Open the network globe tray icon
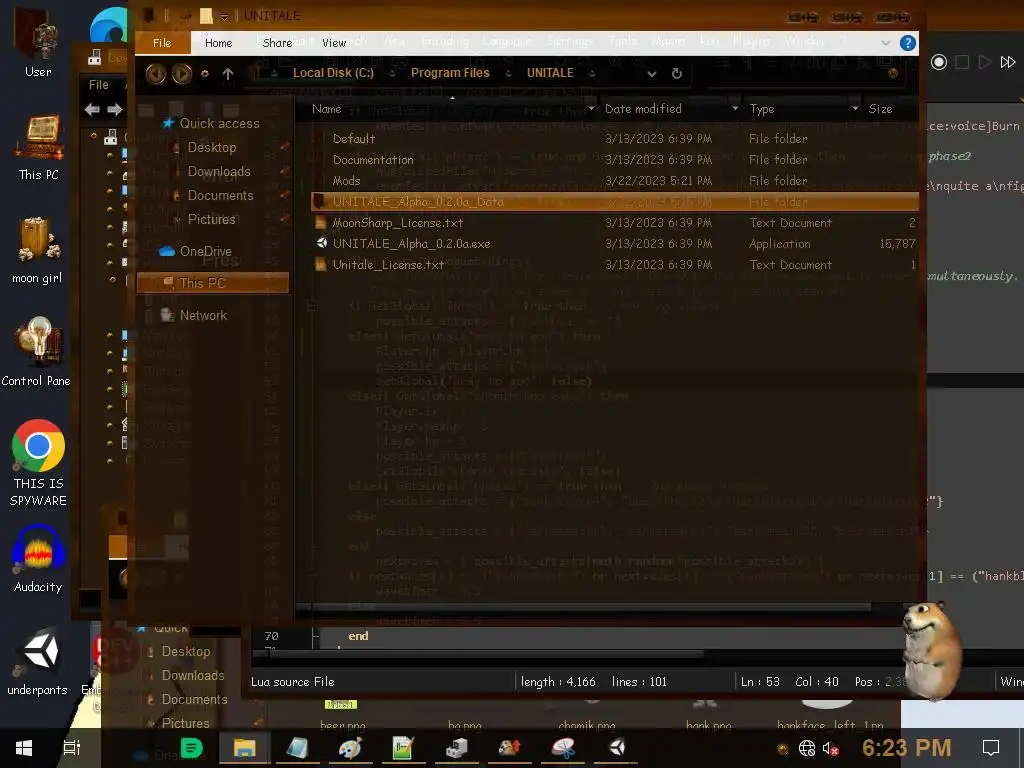Image resolution: width=1024 pixels, height=768 pixels. coord(807,748)
